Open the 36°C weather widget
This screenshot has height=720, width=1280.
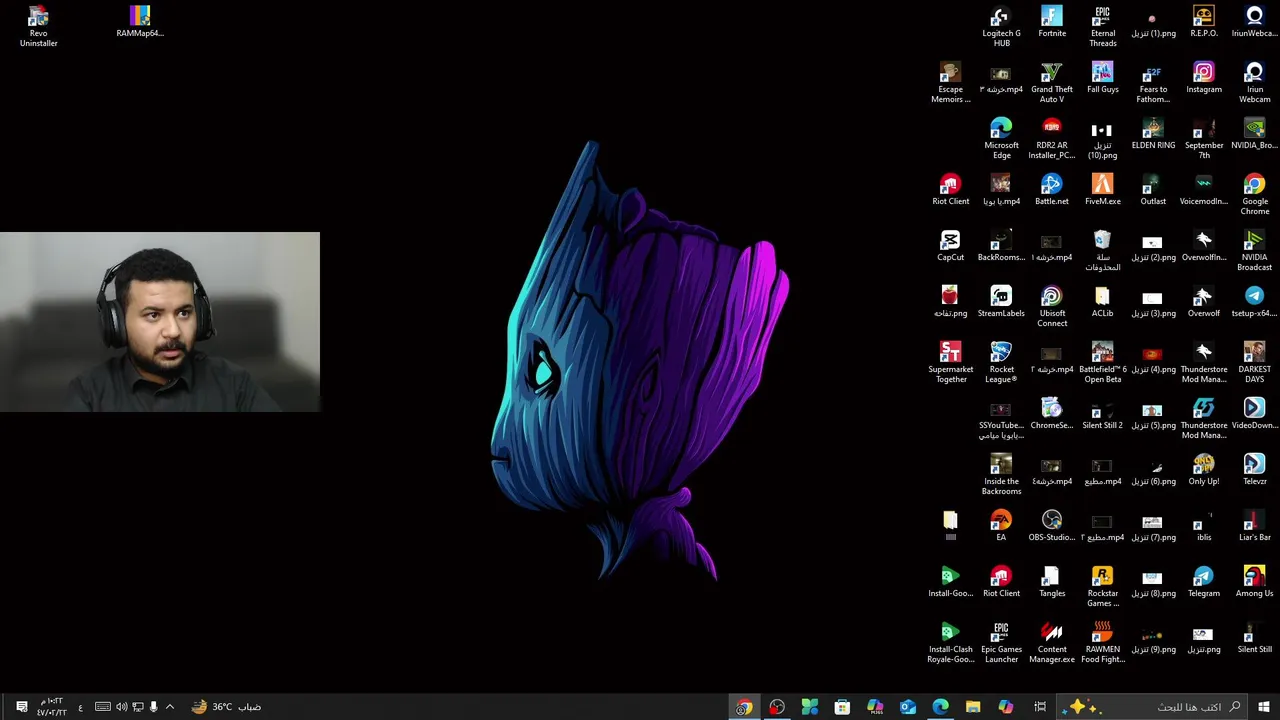tap(227, 707)
